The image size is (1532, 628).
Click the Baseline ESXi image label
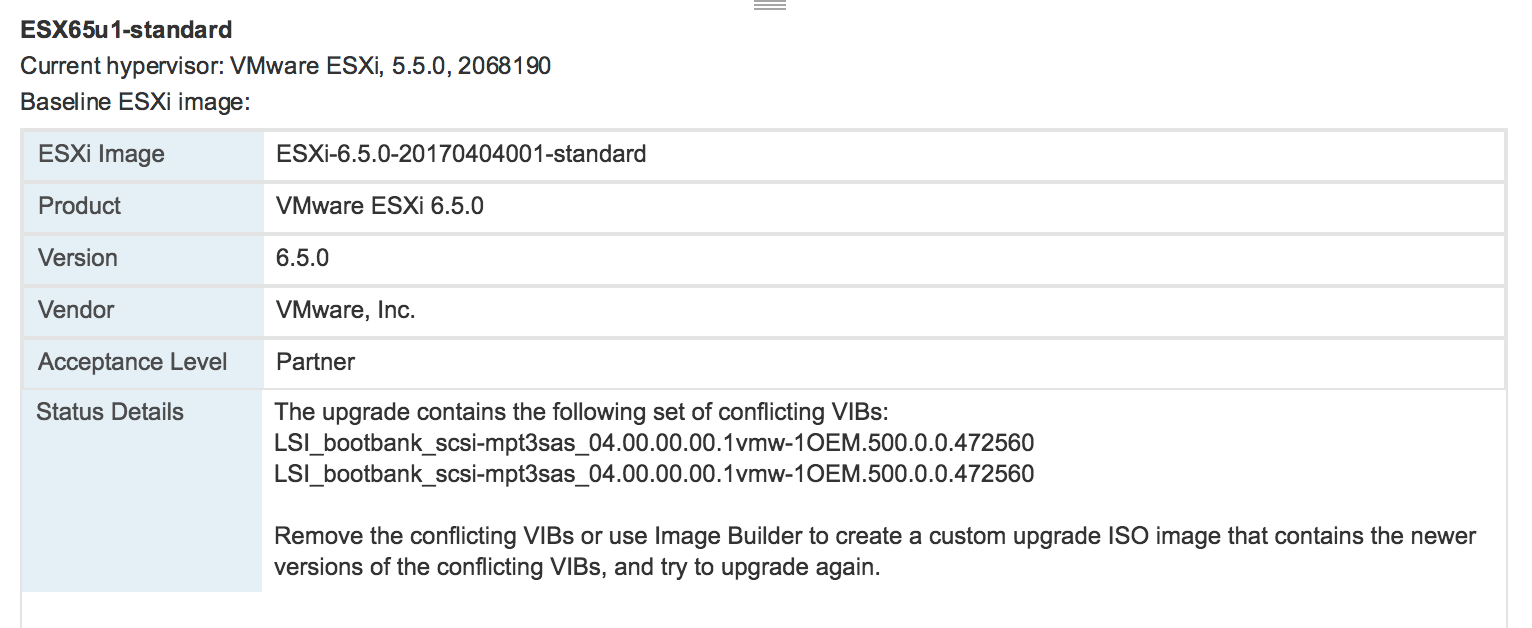(x=134, y=102)
